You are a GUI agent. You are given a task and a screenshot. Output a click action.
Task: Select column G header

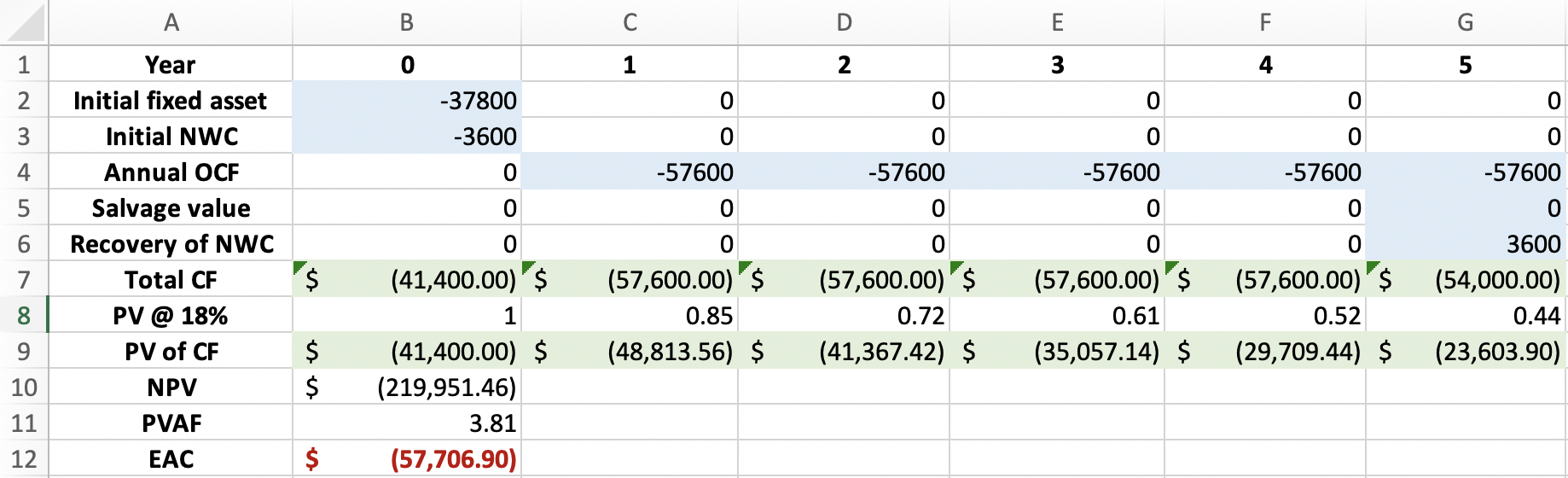coord(1466,22)
